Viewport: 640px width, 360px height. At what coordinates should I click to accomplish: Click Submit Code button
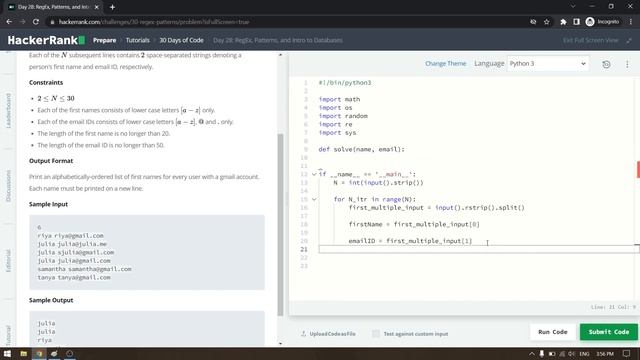[x=609, y=332]
